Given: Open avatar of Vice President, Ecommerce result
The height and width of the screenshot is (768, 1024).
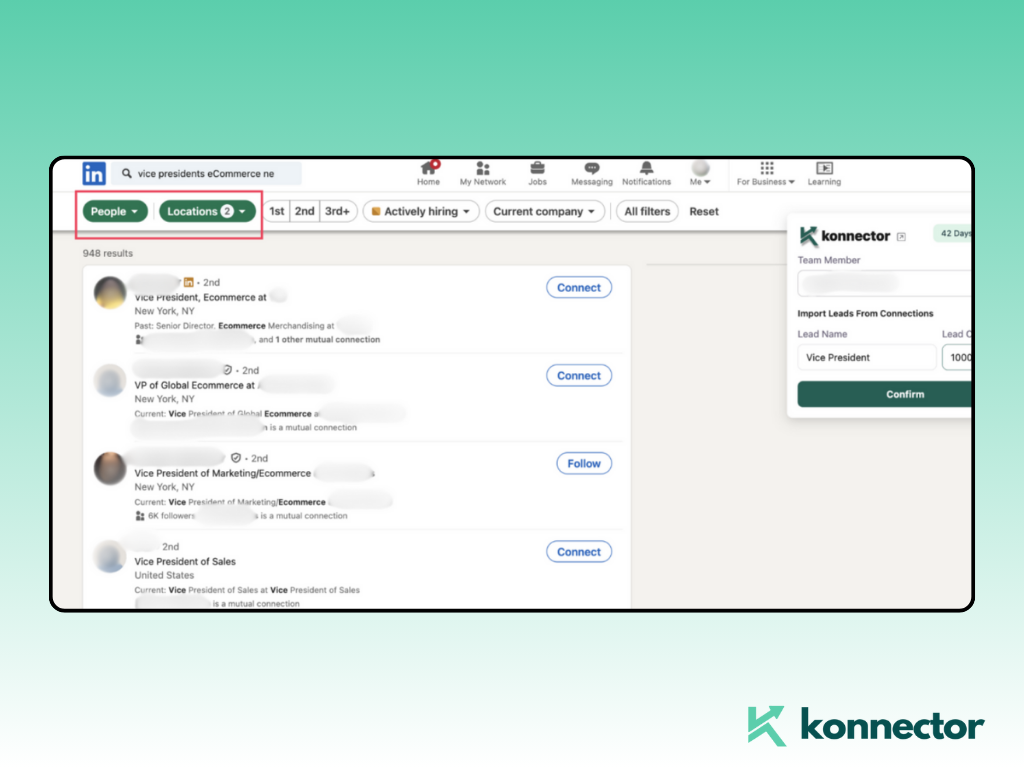Looking at the screenshot, I should coord(110,293).
